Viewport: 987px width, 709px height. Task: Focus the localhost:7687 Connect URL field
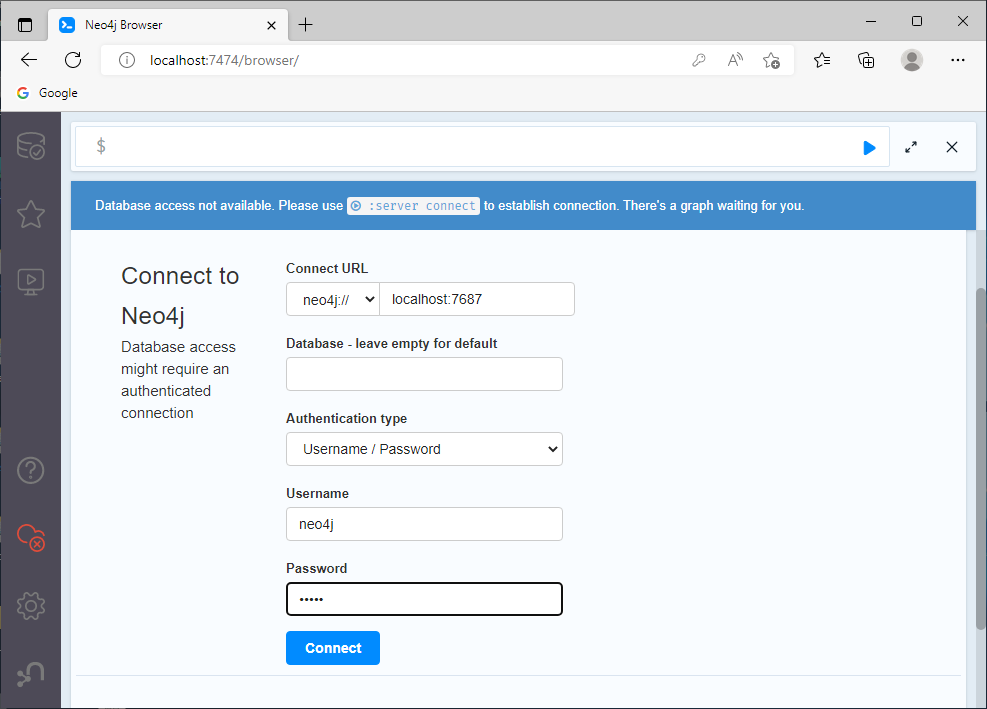pyautogui.click(x=477, y=299)
